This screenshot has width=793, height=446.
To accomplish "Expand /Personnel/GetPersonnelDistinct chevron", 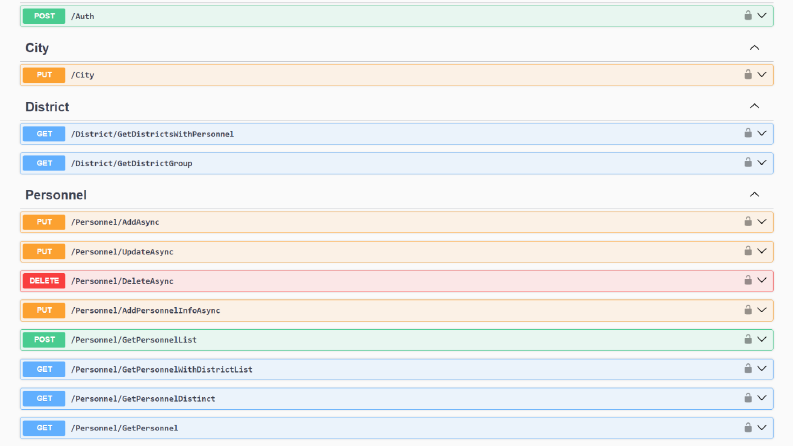I will point(762,398).
